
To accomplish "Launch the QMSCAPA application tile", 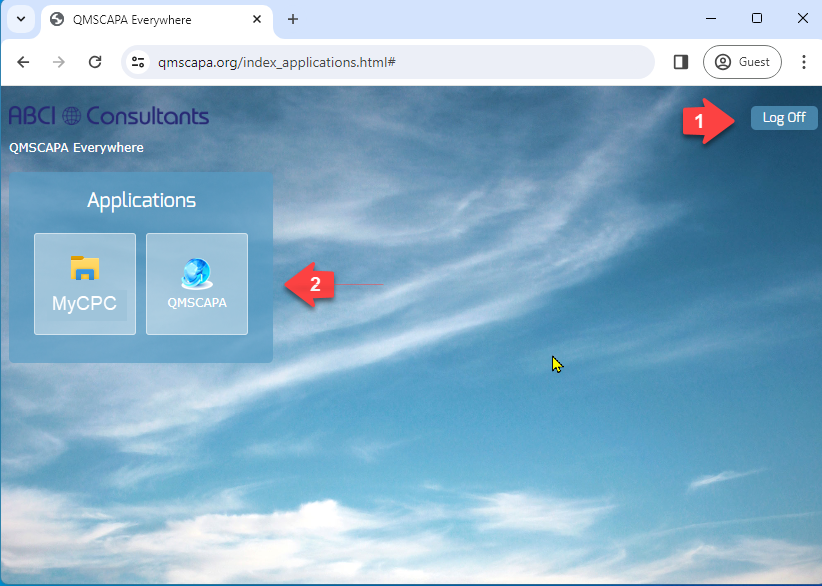I will (197, 284).
